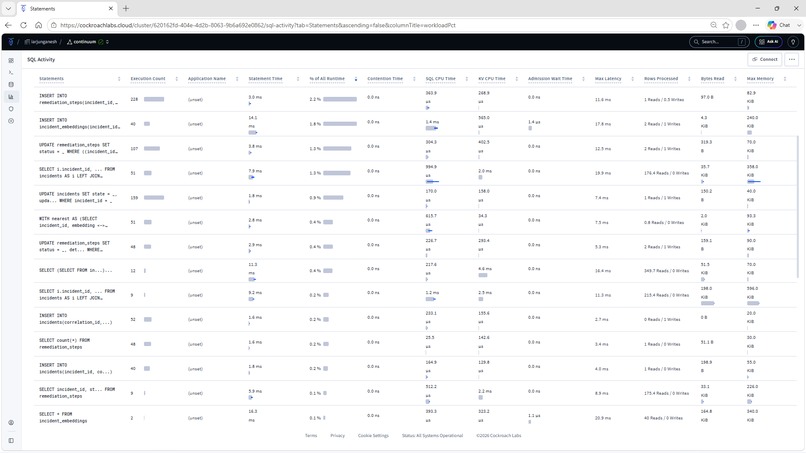Select the SQL Activity chart sidebar icon
806x453 pixels.
11,97
